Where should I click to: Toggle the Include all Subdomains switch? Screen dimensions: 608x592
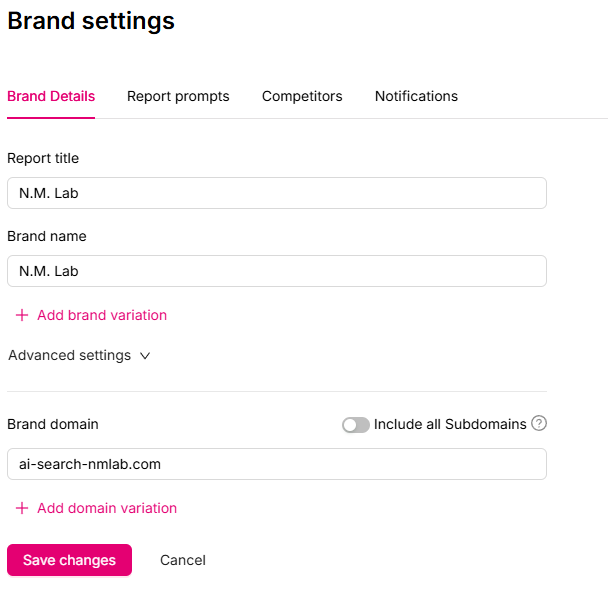click(356, 425)
